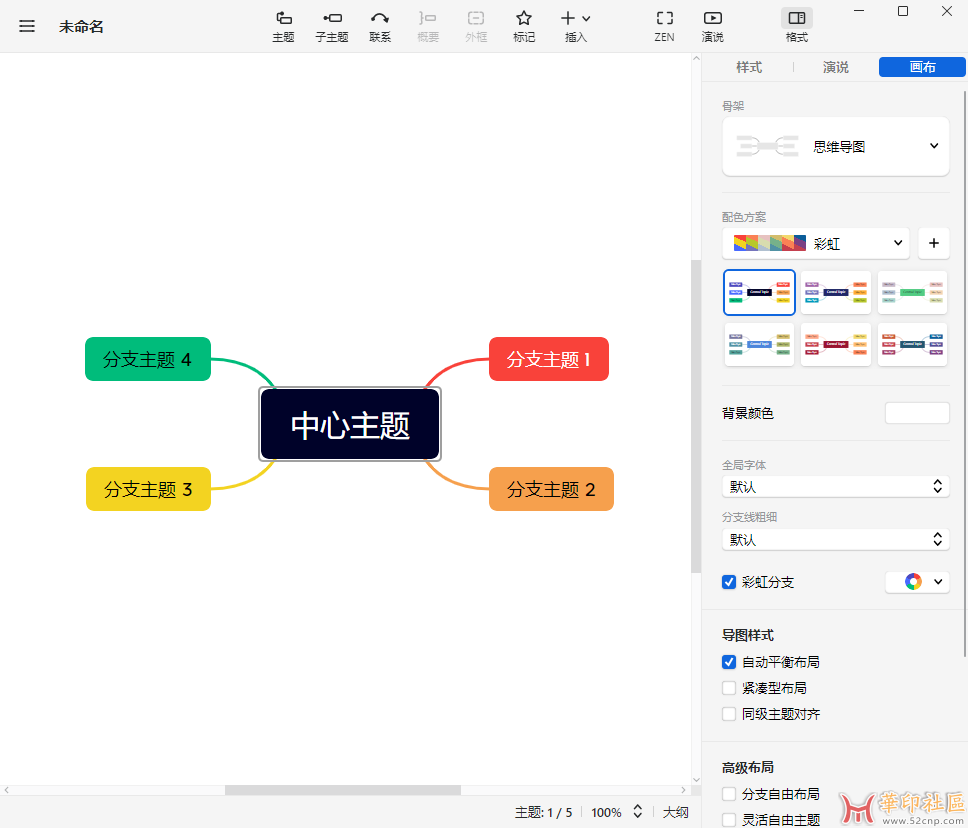The height and width of the screenshot is (828, 968).
Task: Open the 插入 insert menu
Action: tap(575, 27)
